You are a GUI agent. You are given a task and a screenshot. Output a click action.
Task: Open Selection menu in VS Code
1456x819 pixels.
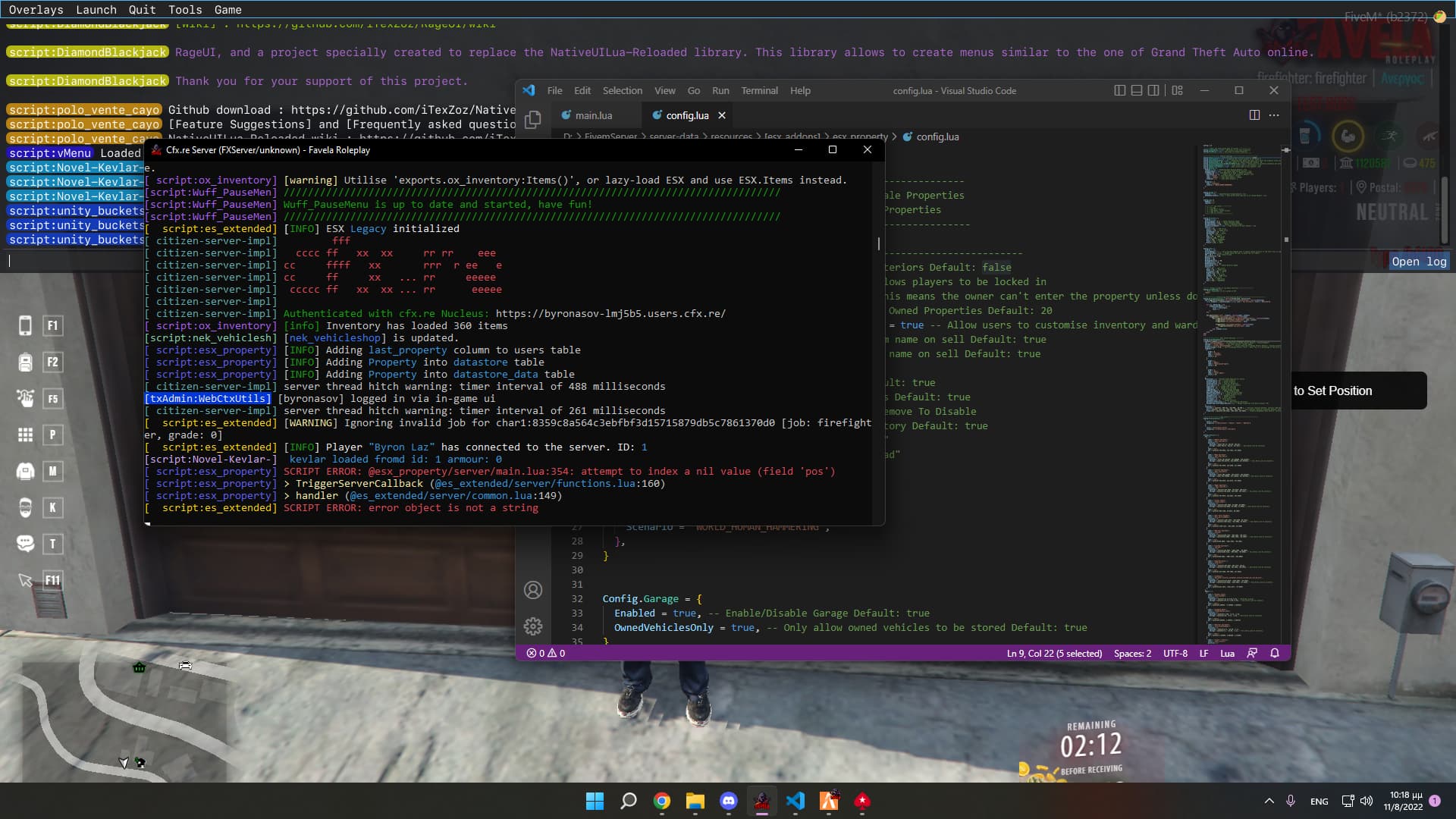click(x=622, y=90)
